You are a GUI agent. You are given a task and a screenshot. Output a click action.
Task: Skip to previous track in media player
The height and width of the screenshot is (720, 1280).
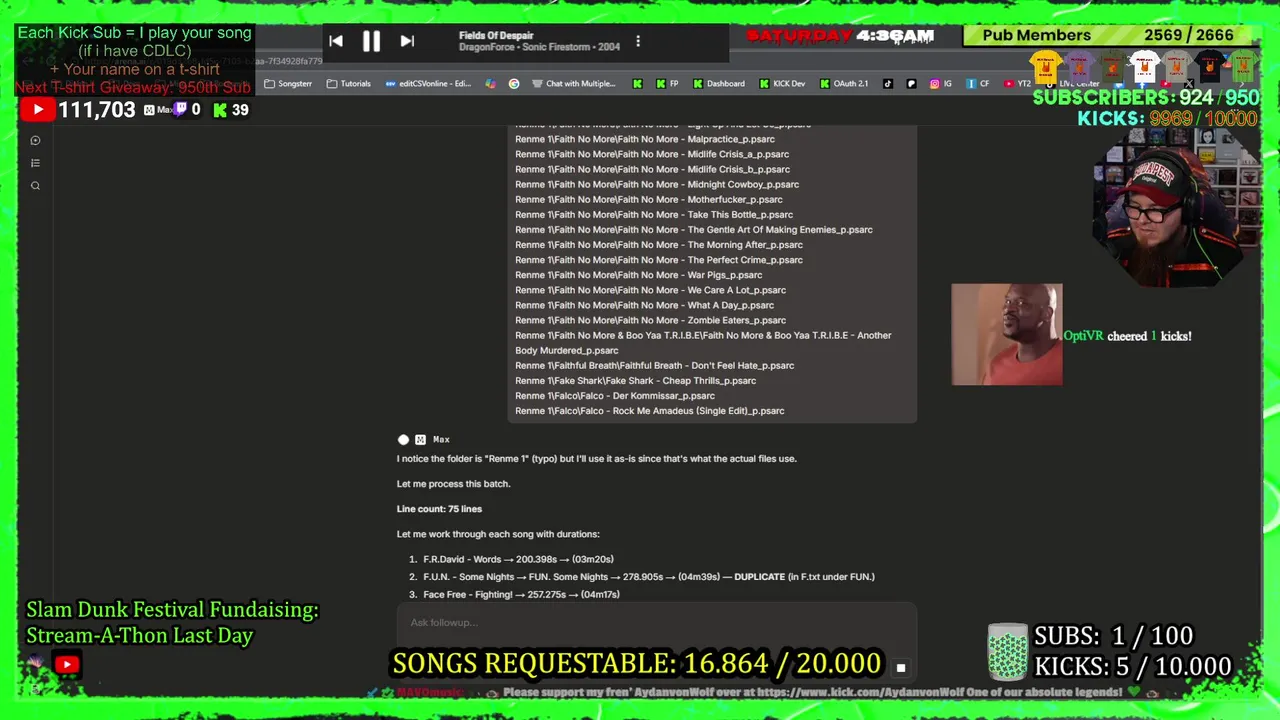tap(336, 41)
